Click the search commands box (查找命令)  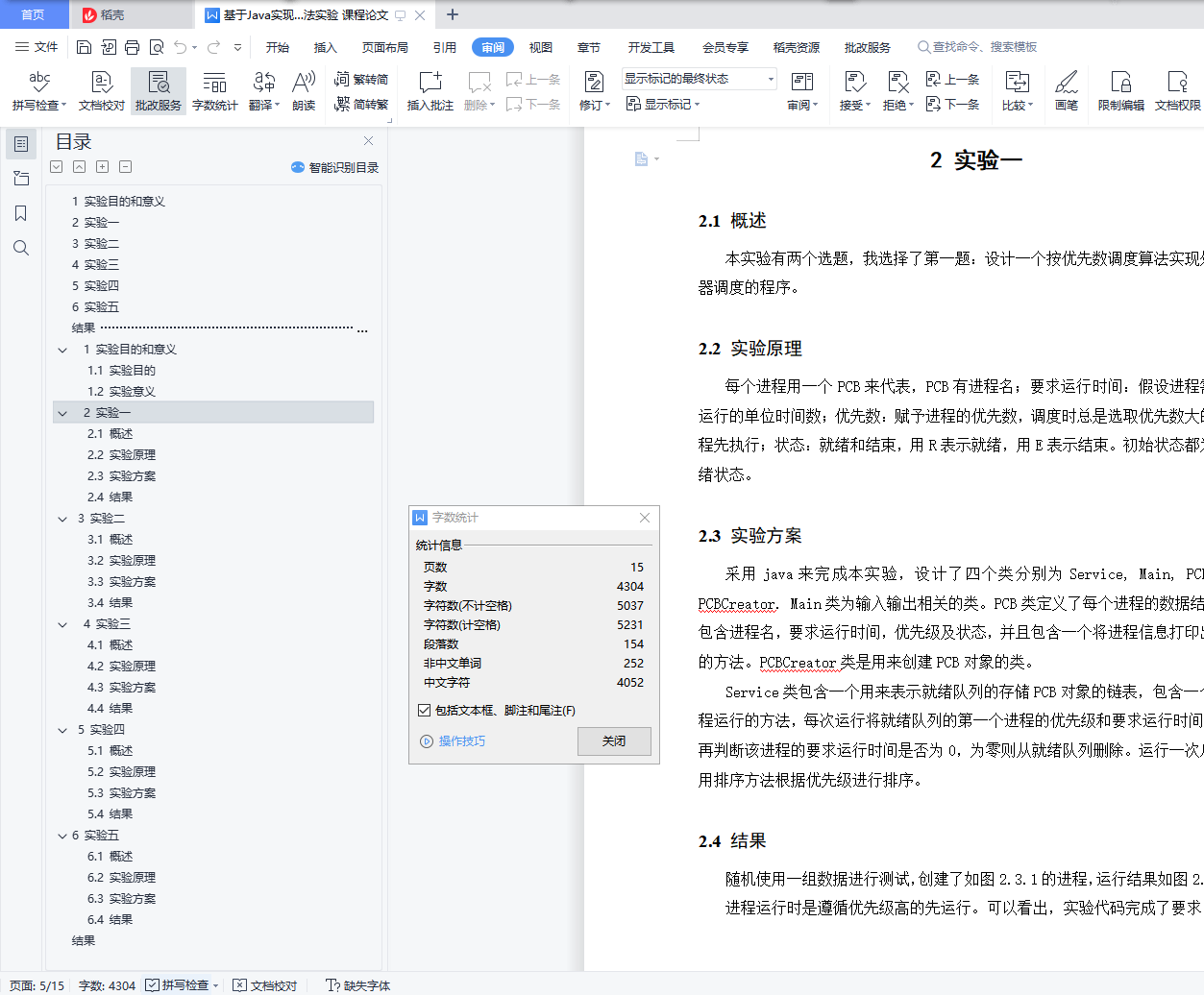click(977, 47)
